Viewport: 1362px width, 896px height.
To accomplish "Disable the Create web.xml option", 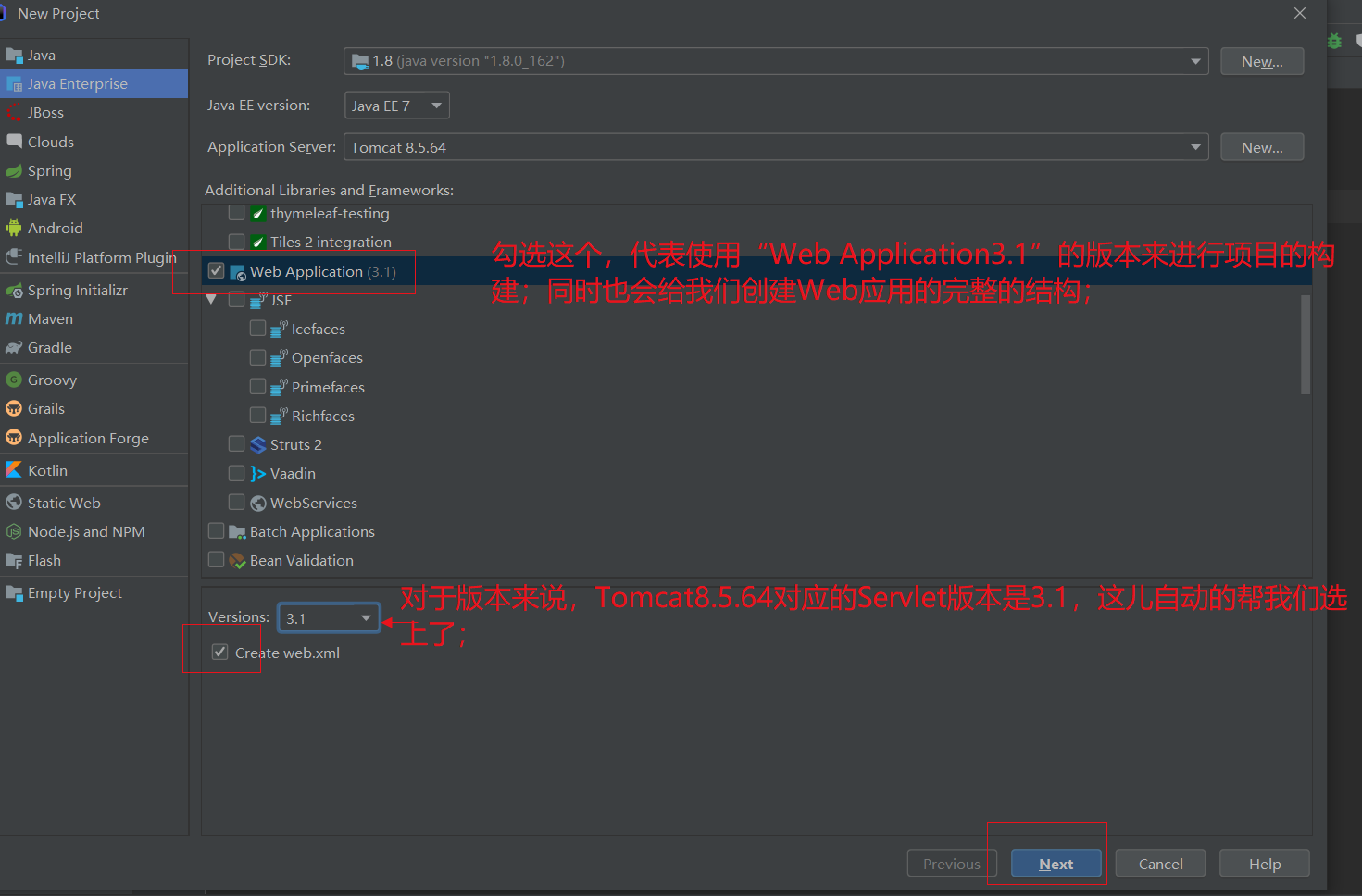I will (x=219, y=652).
